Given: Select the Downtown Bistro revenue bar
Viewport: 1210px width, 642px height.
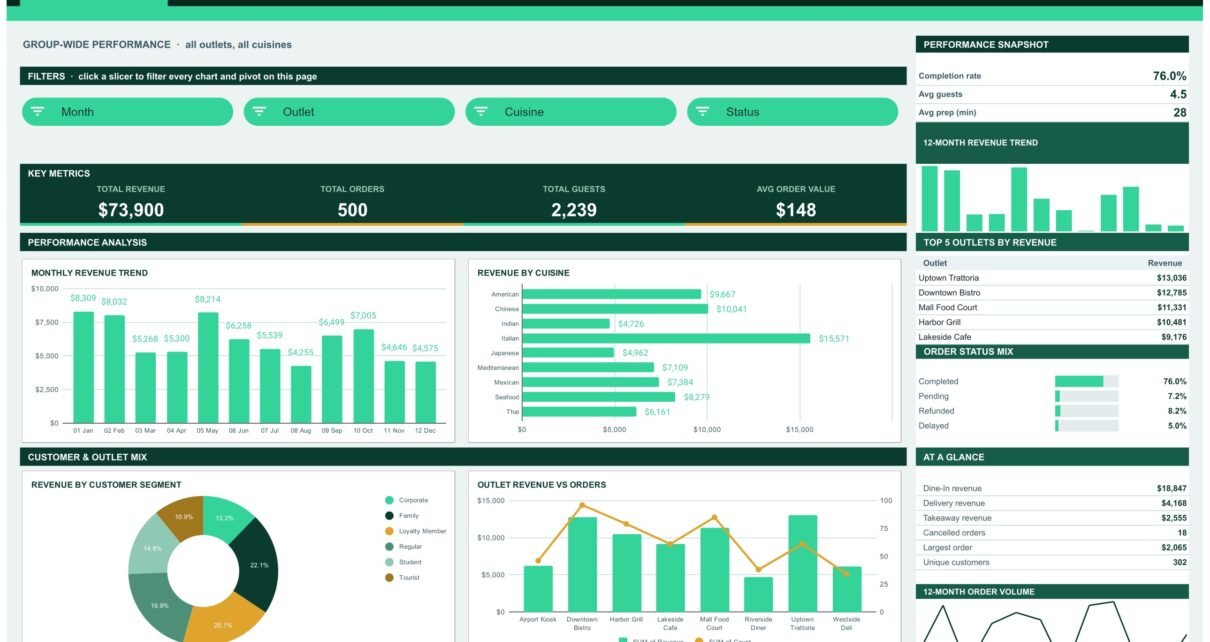Looking at the screenshot, I should pyautogui.click(x=582, y=564).
